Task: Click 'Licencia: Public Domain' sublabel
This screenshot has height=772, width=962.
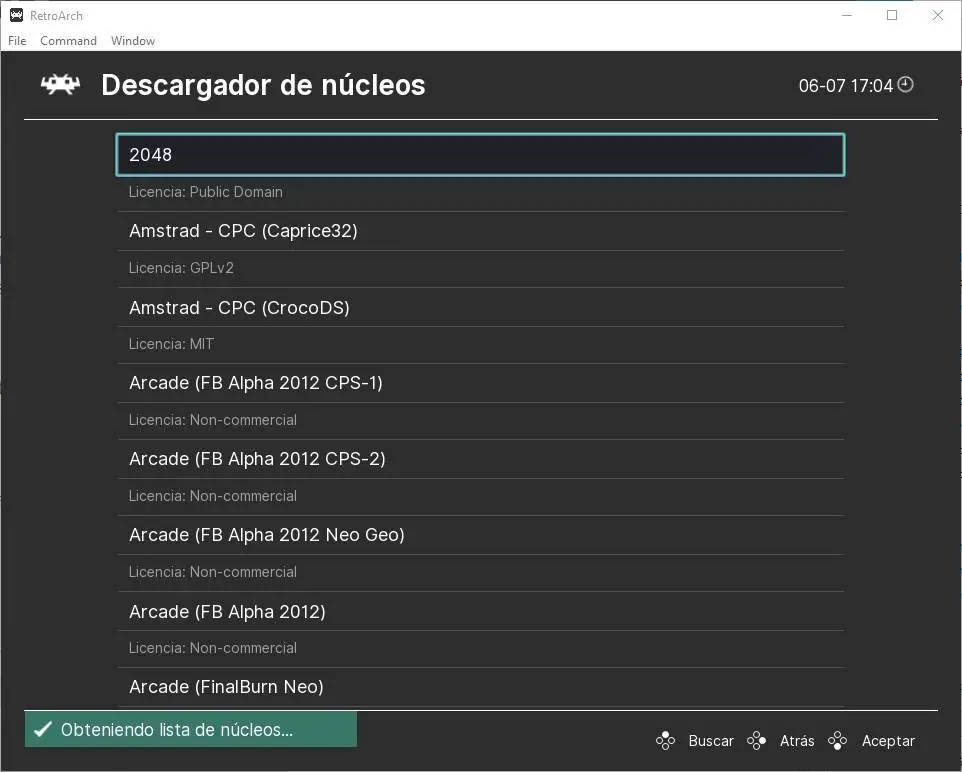Action: coord(206,192)
